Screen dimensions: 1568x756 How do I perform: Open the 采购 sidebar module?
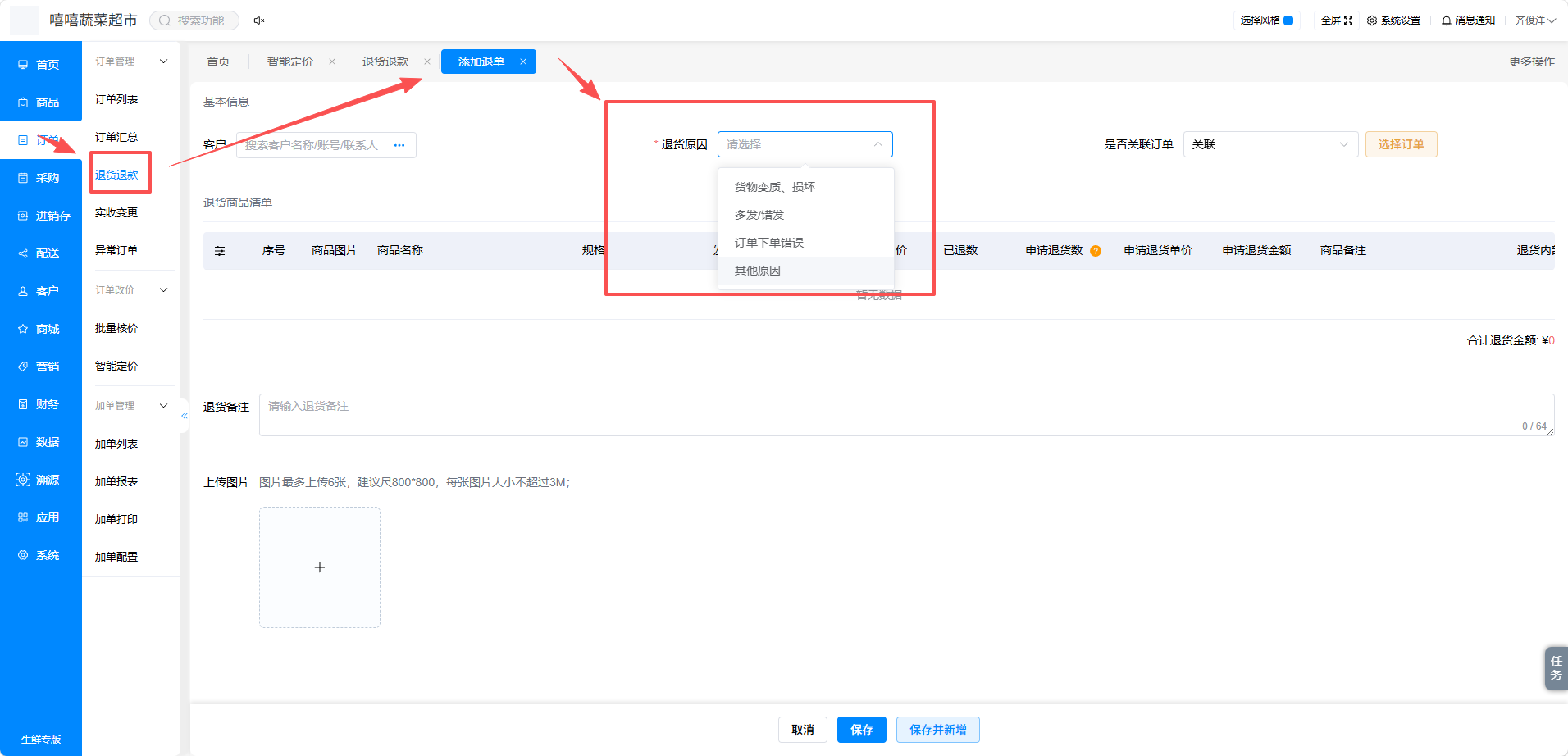tap(40, 178)
